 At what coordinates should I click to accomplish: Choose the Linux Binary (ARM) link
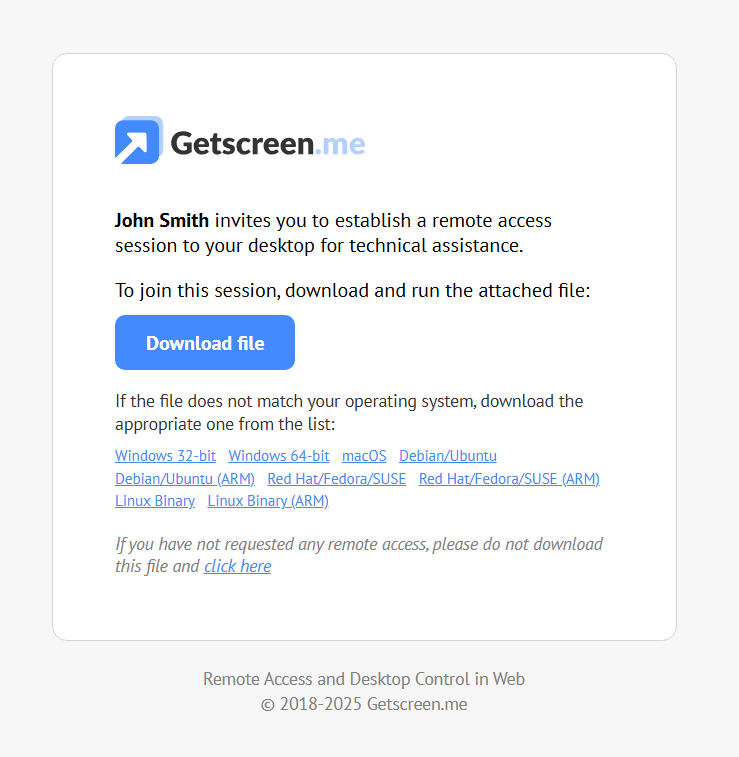(268, 501)
